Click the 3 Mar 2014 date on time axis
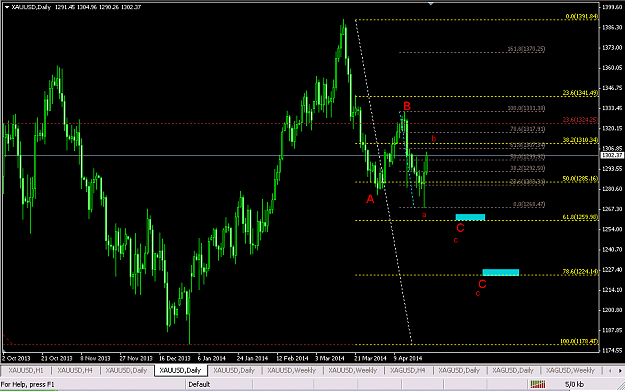The width and height of the screenshot is (625, 391). click(330, 358)
